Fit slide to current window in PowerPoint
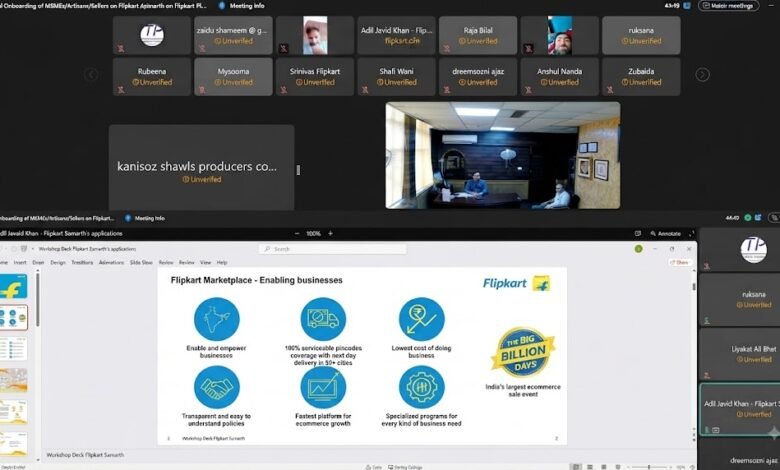 [x=692, y=467]
